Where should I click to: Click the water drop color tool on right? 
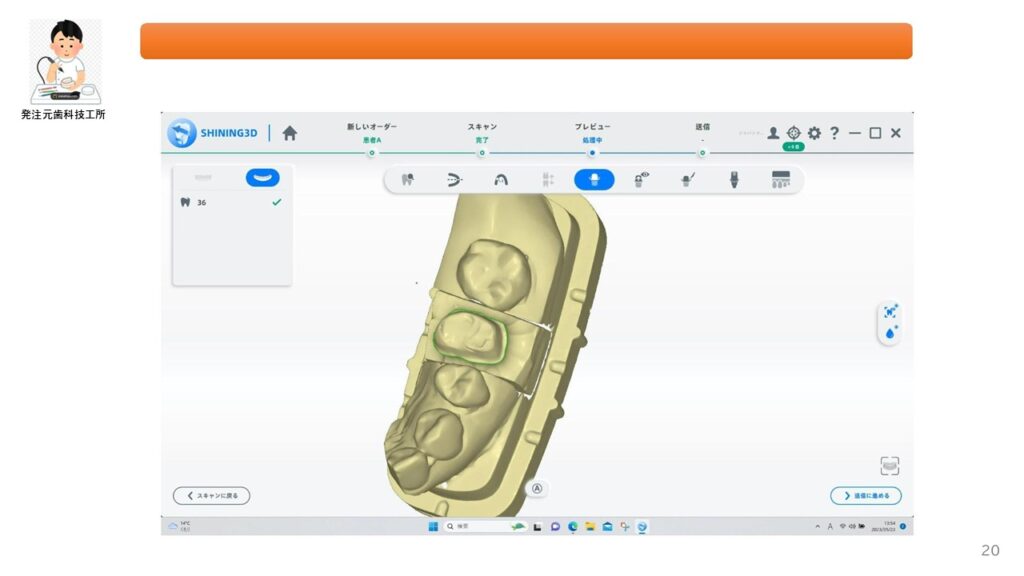click(890, 332)
